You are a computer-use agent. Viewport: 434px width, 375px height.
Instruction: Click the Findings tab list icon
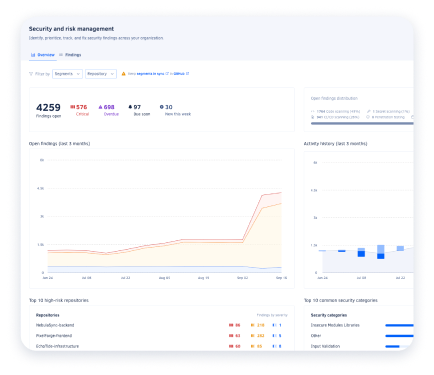tap(61, 55)
